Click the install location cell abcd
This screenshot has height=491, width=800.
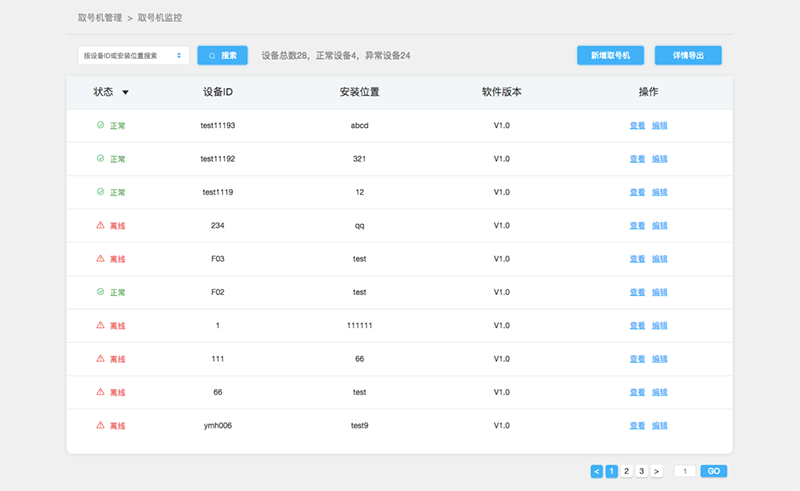point(360,126)
